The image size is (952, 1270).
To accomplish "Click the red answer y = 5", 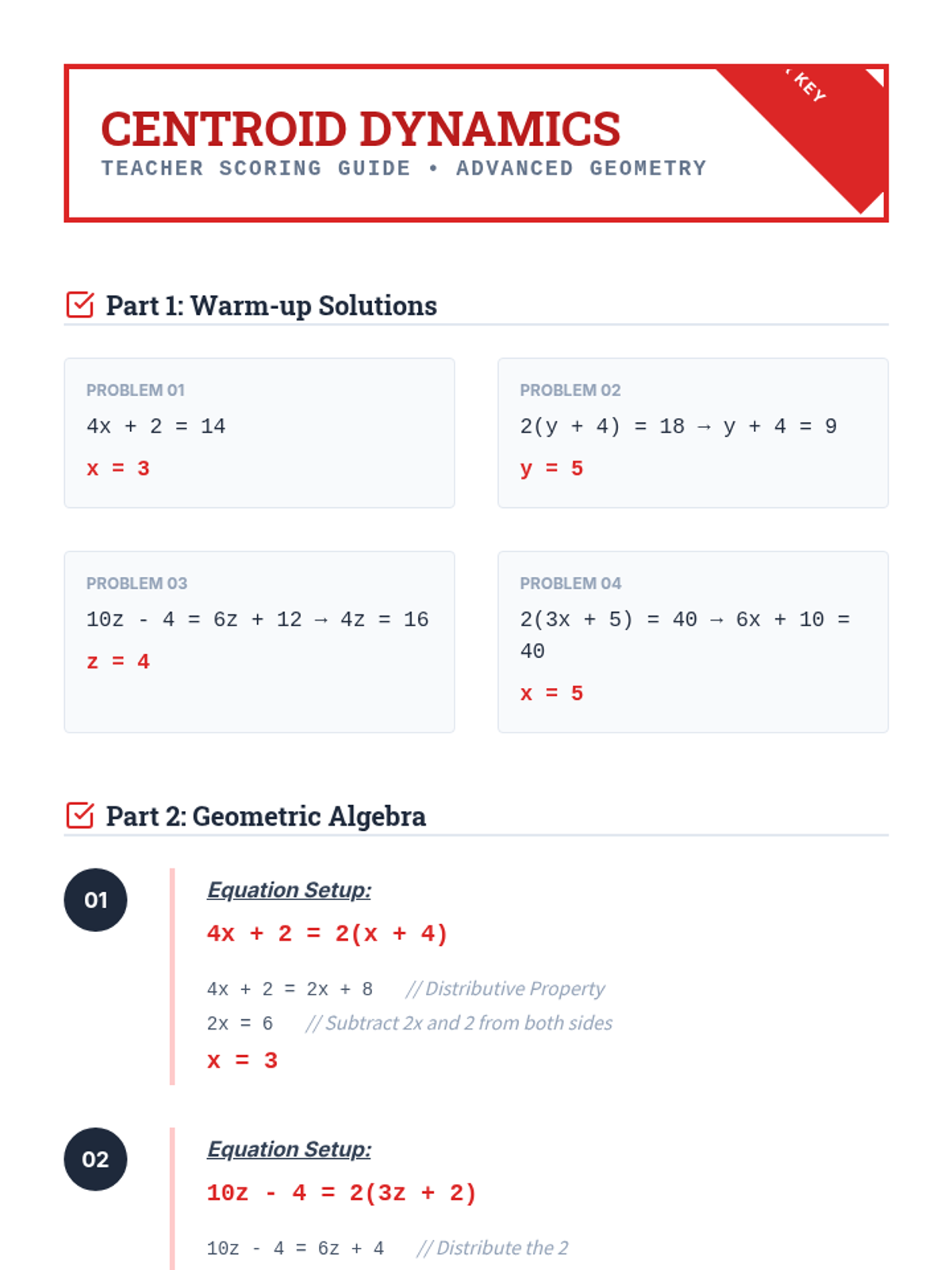I will point(551,468).
